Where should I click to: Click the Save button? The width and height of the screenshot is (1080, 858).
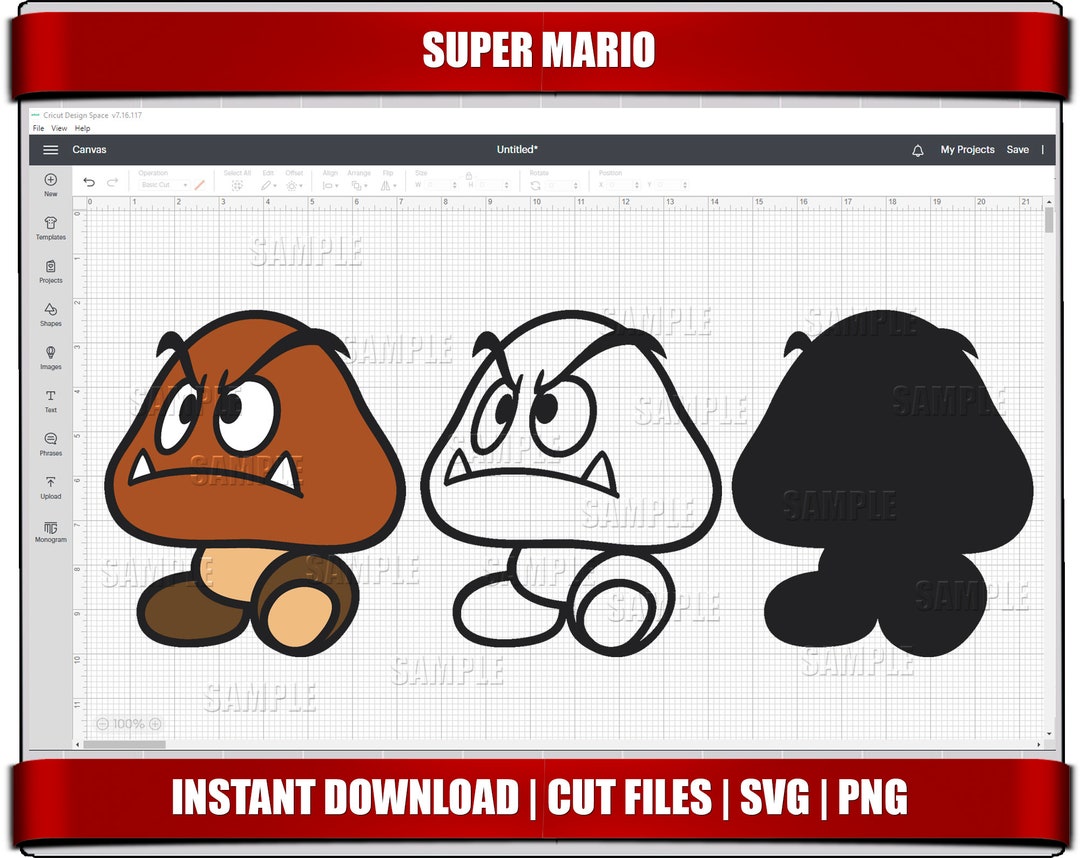pyautogui.click(x=1018, y=149)
